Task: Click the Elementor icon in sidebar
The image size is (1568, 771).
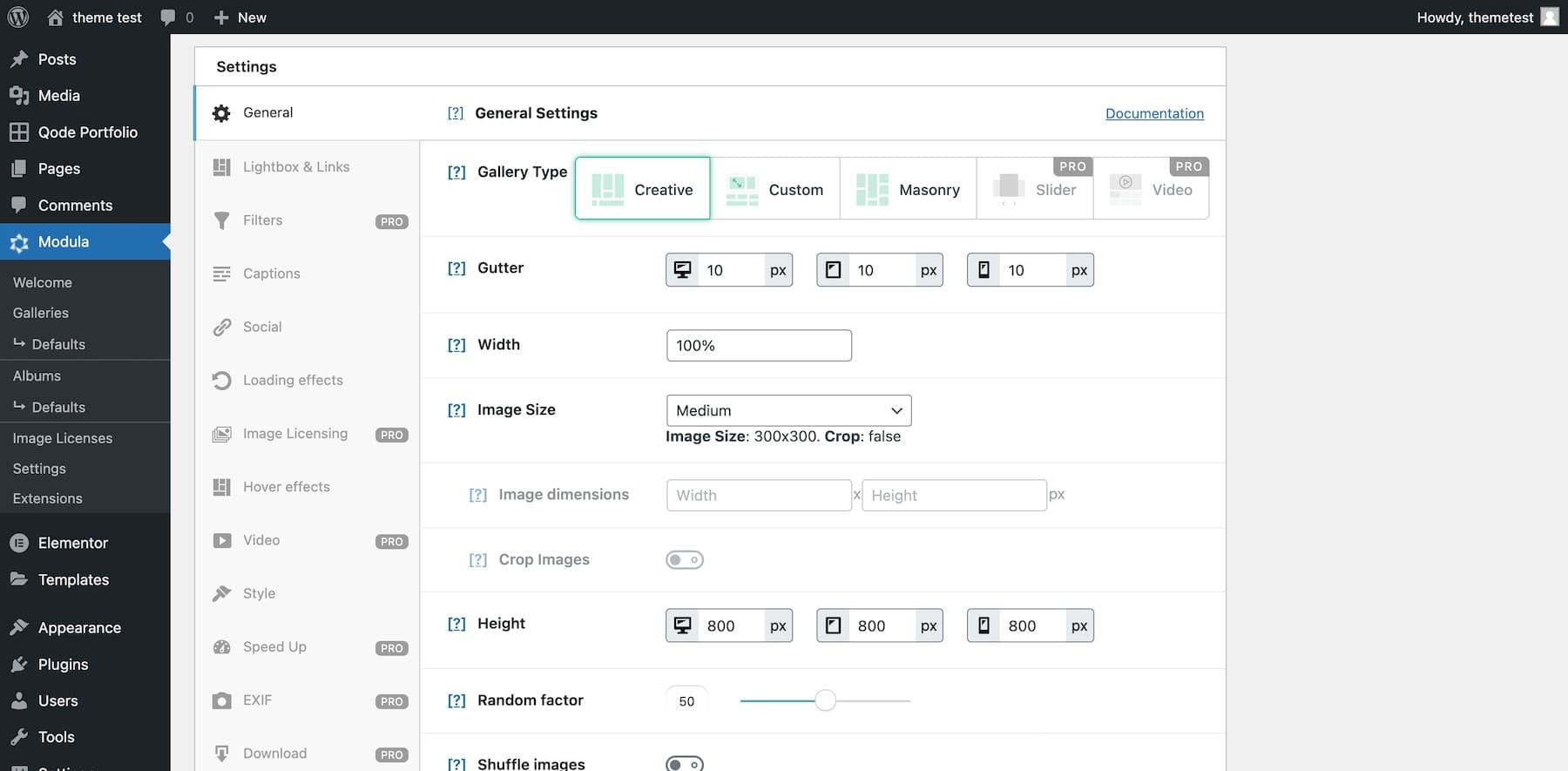Action: coord(19,543)
